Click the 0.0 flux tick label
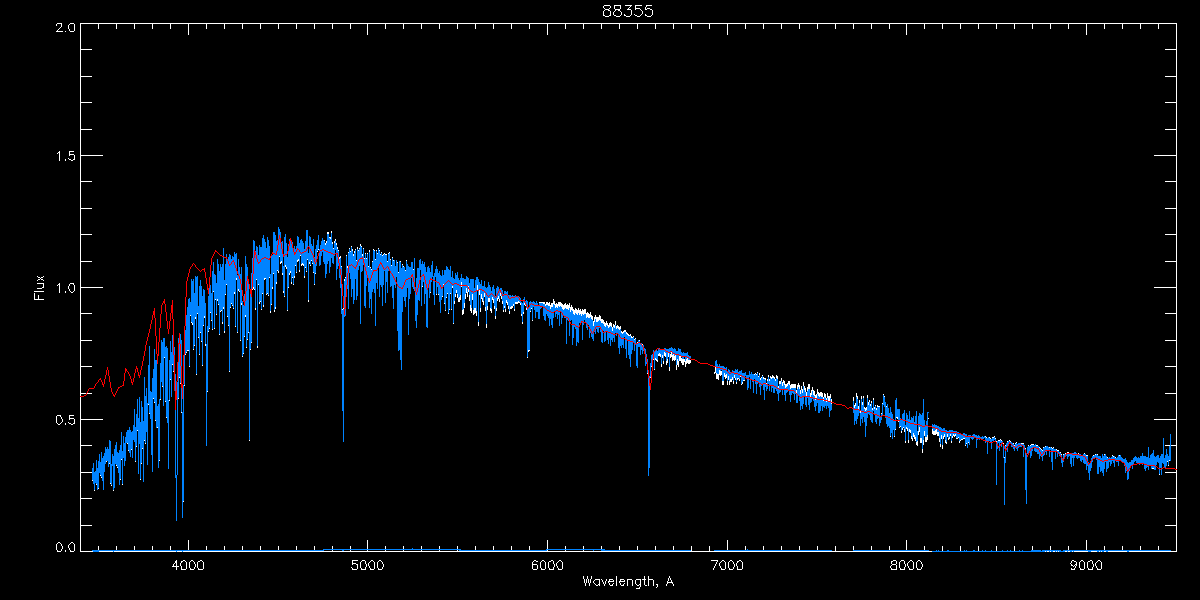 tap(66, 548)
